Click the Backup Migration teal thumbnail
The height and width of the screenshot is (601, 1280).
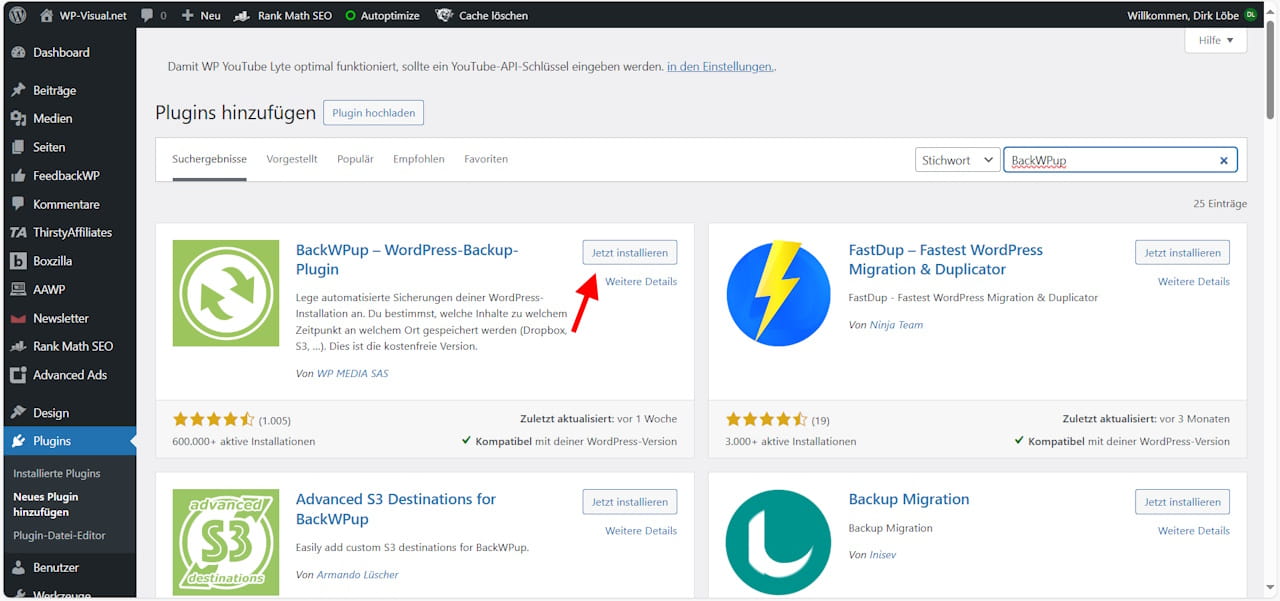(x=779, y=542)
